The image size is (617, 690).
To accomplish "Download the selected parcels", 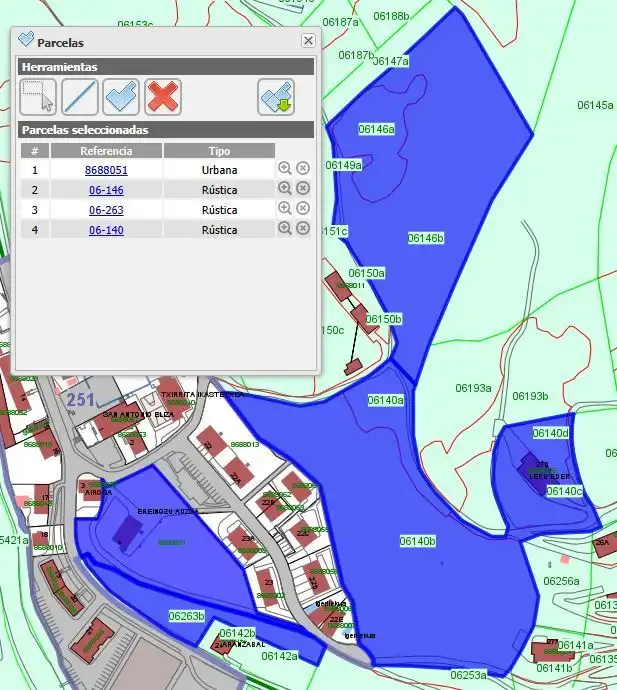I will click(276, 97).
